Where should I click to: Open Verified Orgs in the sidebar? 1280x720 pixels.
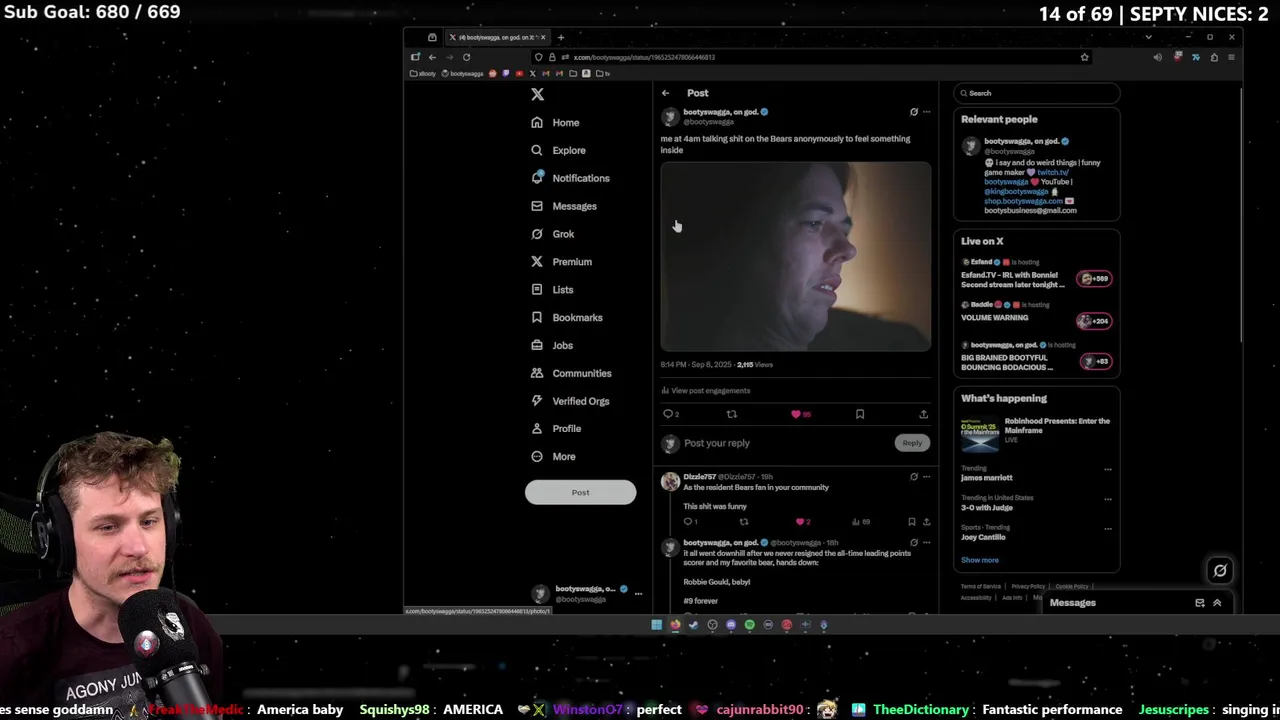click(570, 401)
